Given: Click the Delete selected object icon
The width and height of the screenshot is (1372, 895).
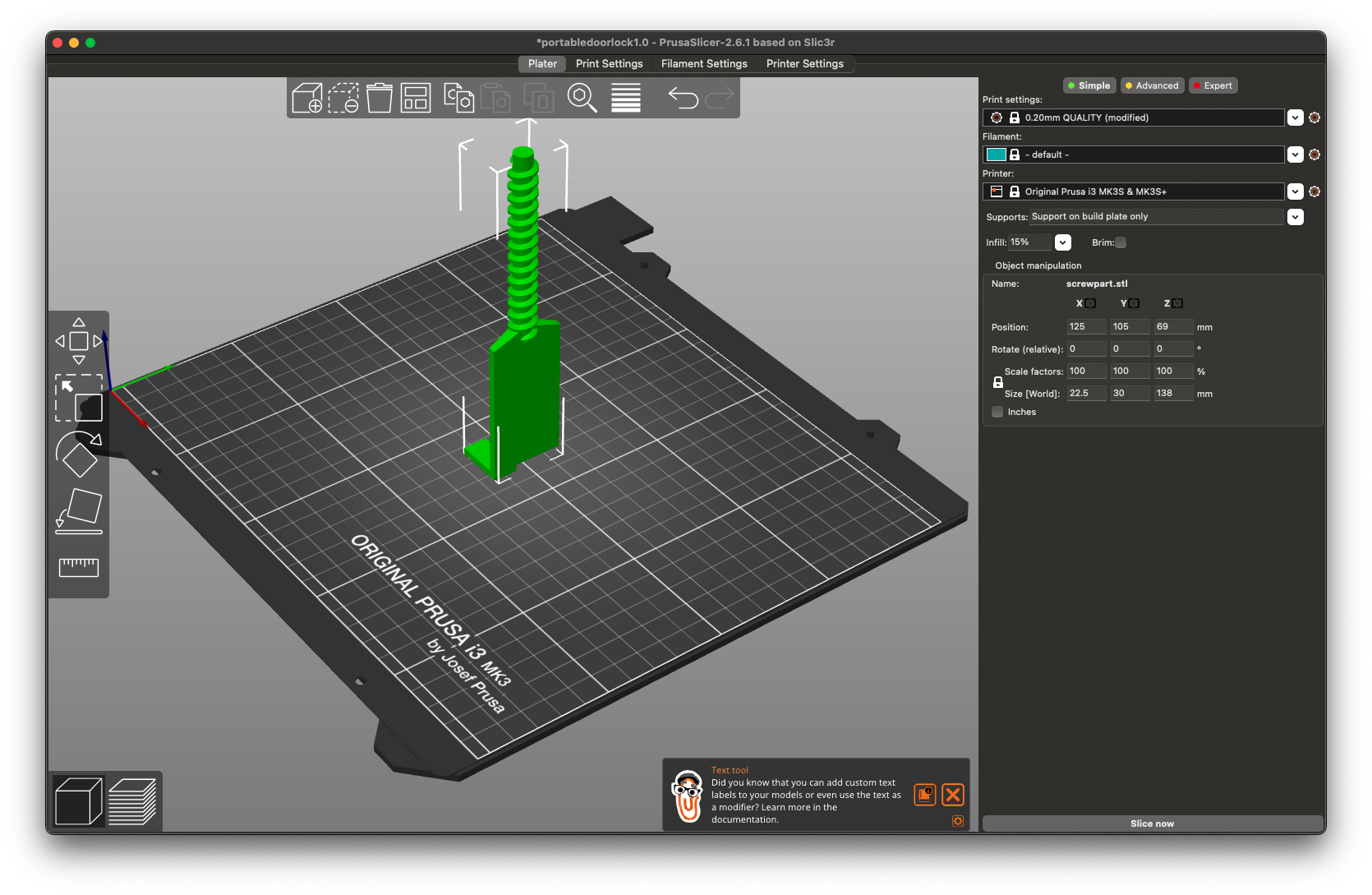Looking at the screenshot, I should pyautogui.click(x=343, y=98).
